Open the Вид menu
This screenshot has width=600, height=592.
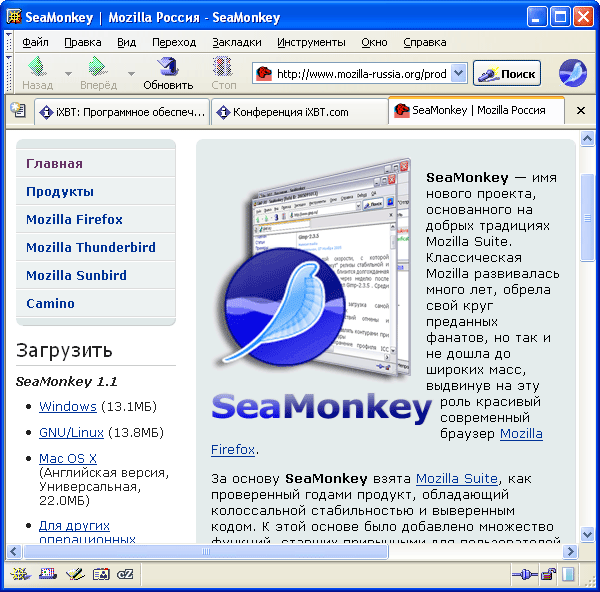tap(127, 42)
